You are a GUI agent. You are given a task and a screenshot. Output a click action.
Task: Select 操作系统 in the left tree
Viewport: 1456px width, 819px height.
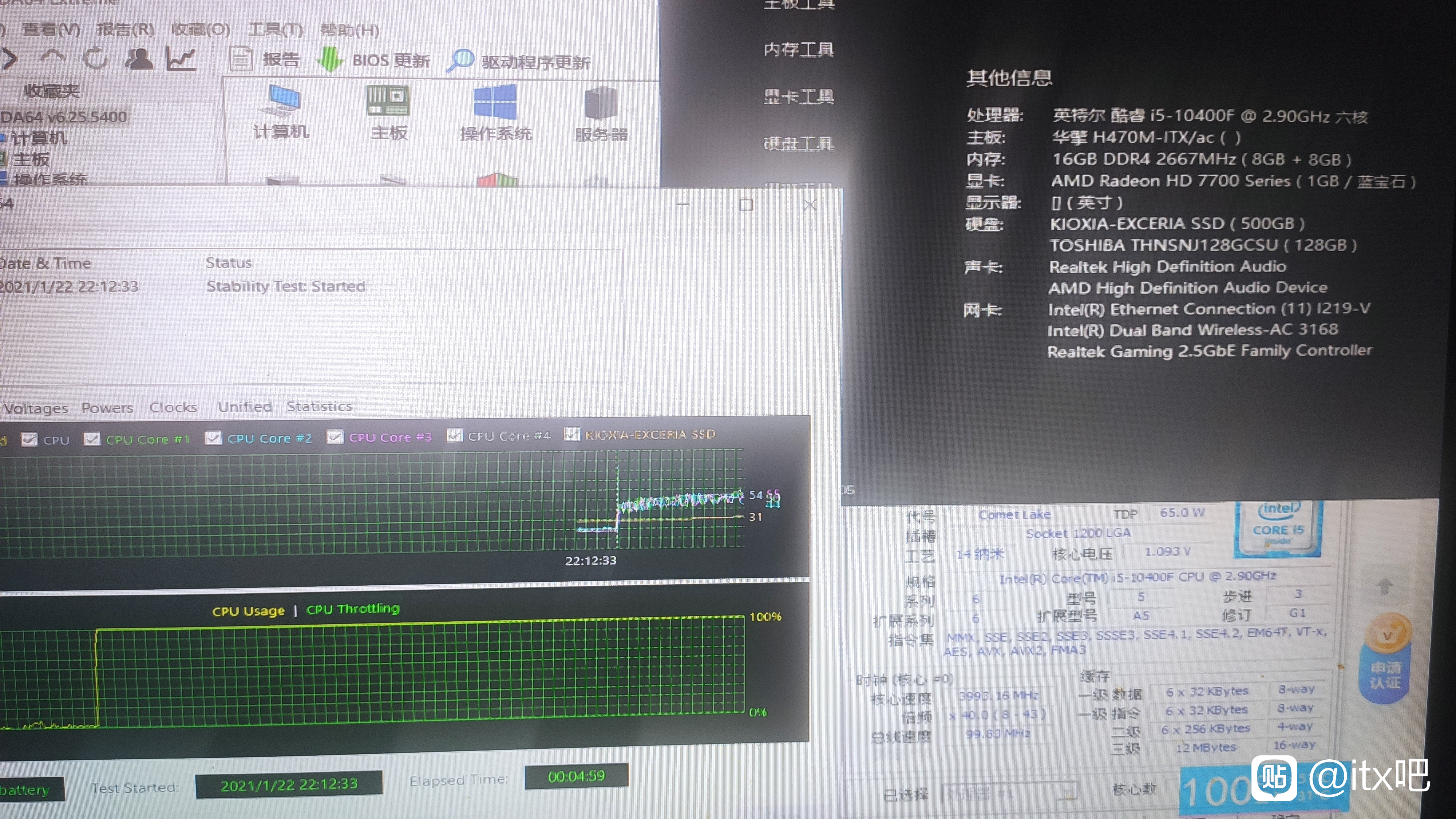click(50, 179)
